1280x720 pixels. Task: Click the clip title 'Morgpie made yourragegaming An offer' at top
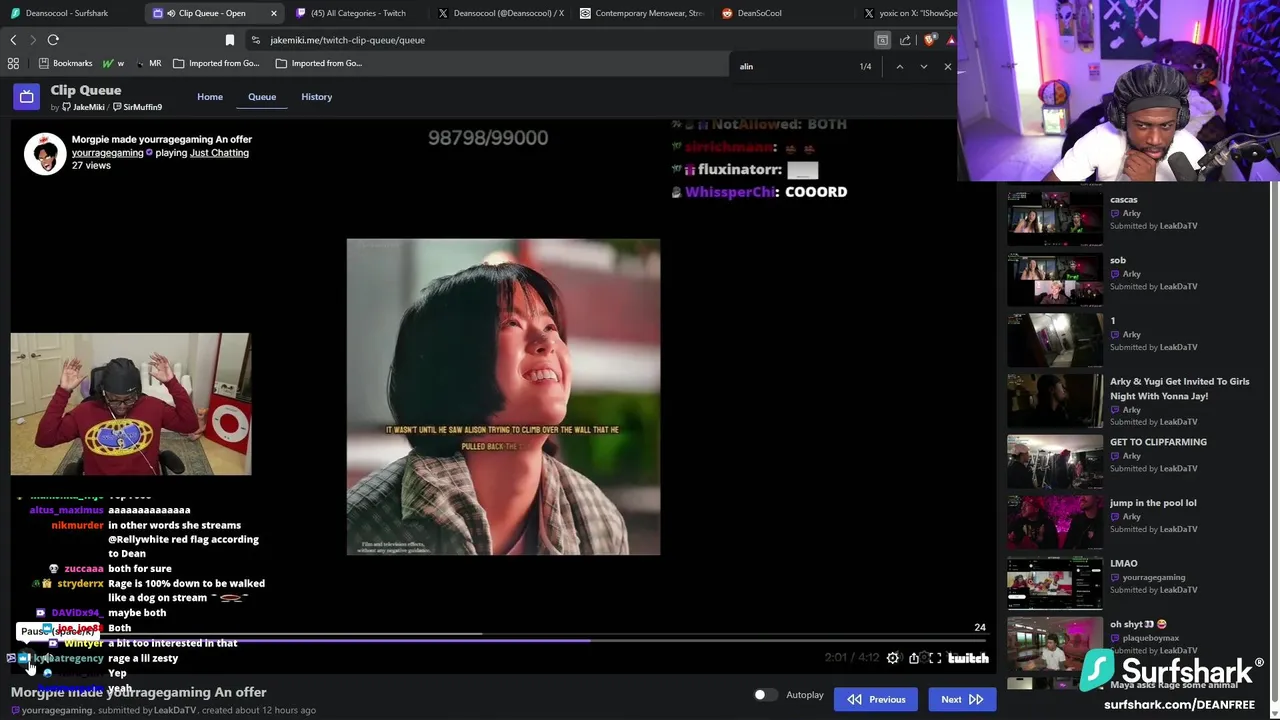[162, 139]
